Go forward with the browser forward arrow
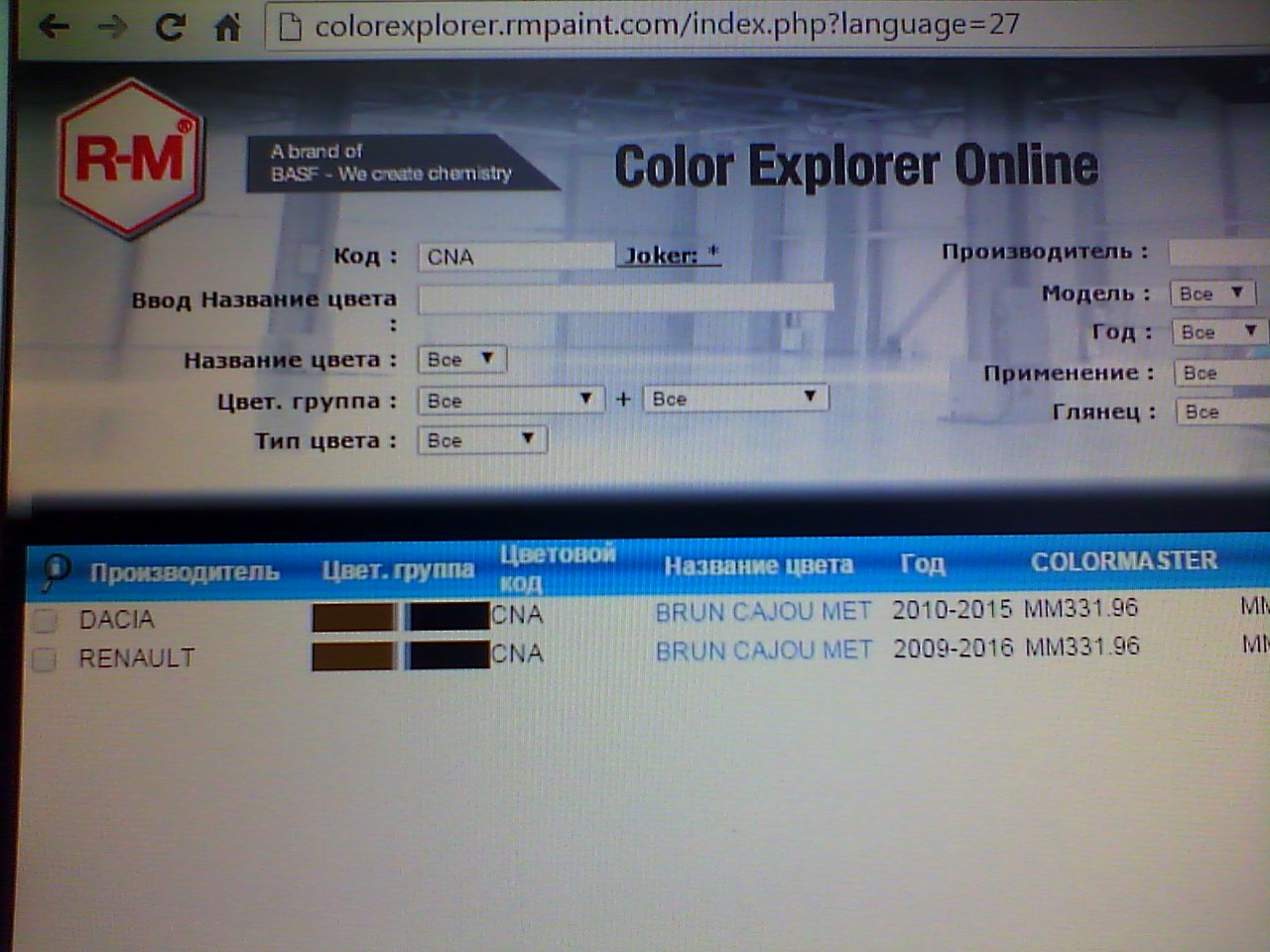 point(111,26)
